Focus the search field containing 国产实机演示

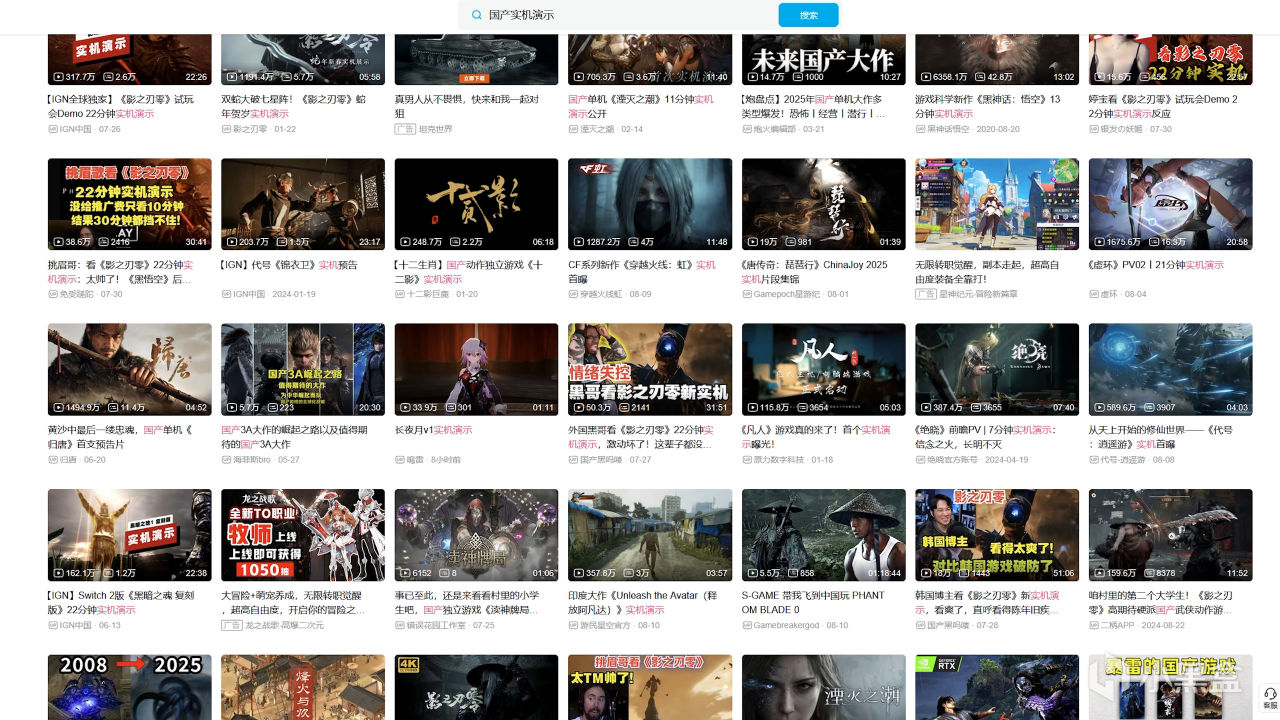pyautogui.click(x=630, y=15)
